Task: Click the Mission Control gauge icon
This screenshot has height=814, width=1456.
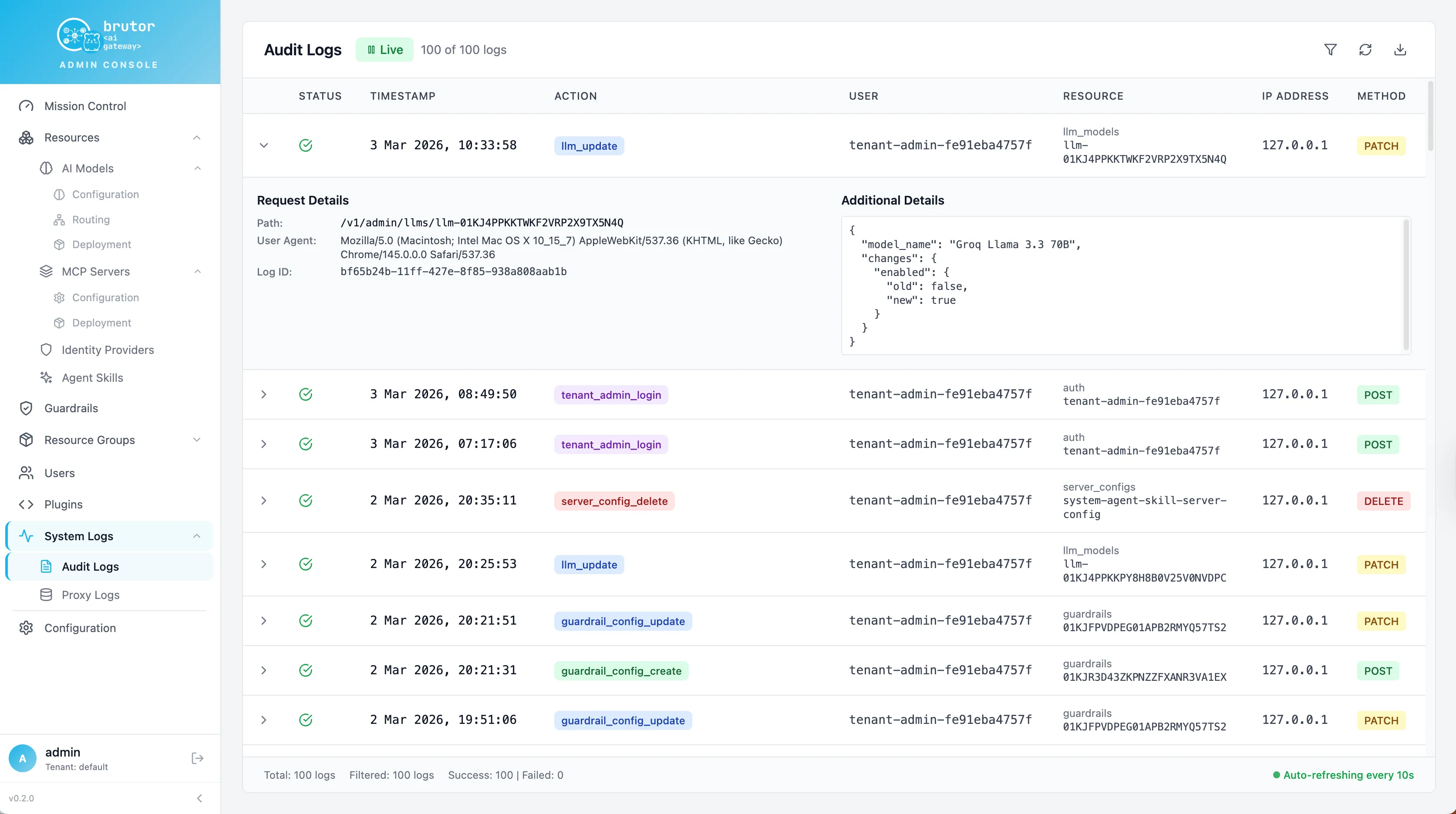Action: click(x=26, y=106)
